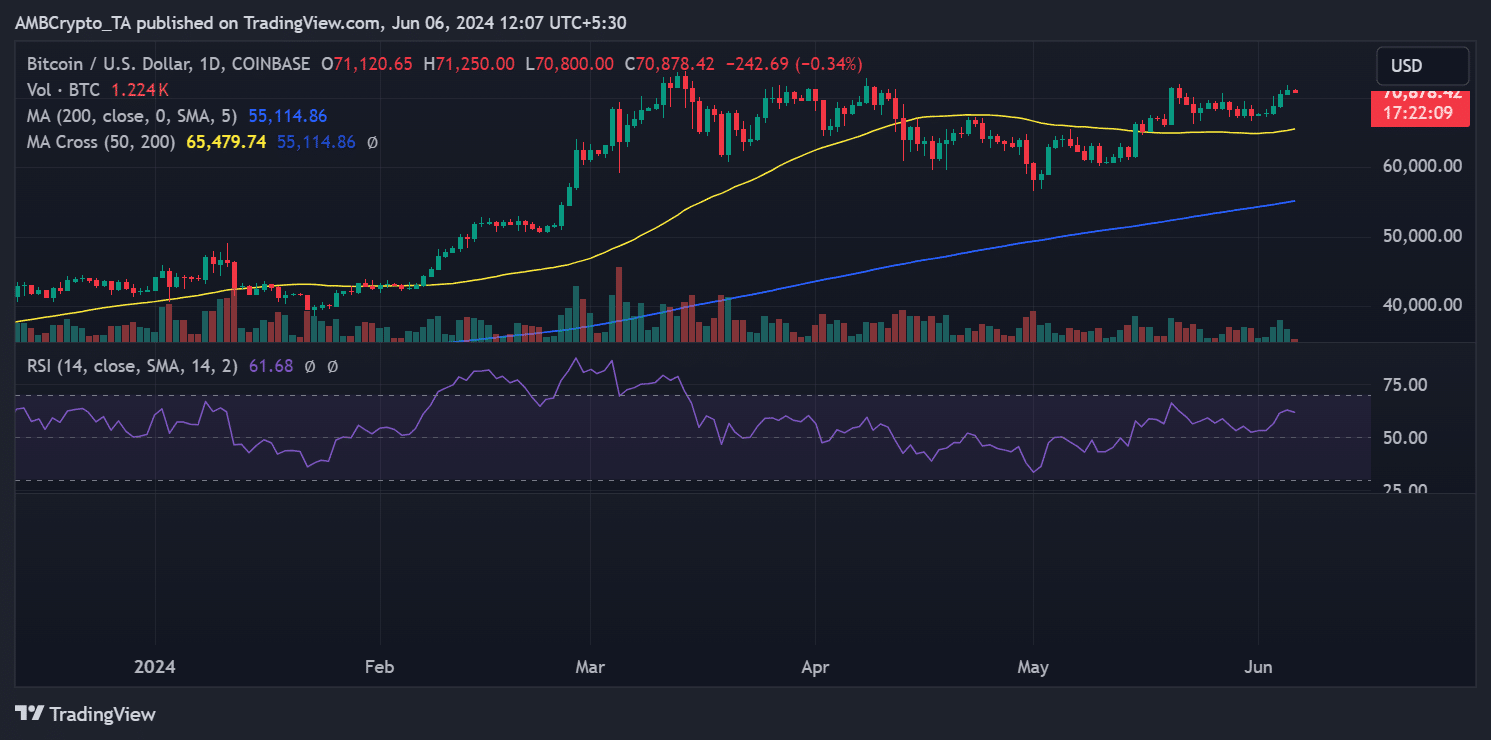Image resolution: width=1491 pixels, height=740 pixels.
Task: Click the bar countdown timer 17:22:09
Action: tap(1420, 114)
